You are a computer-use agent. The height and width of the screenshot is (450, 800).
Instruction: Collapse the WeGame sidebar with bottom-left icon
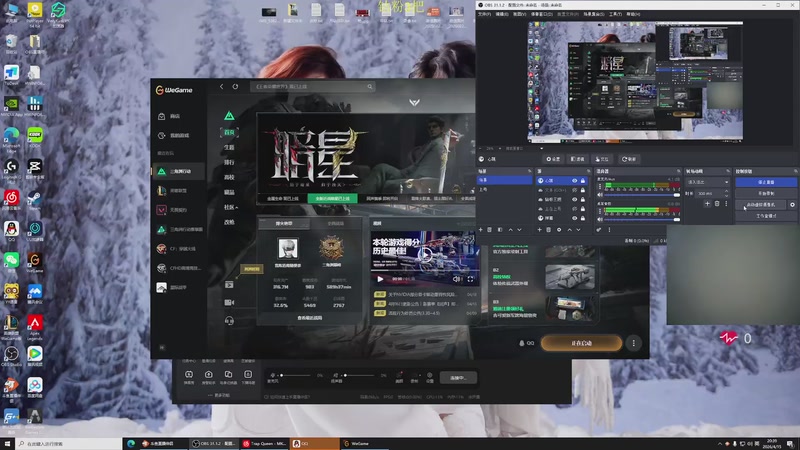162,347
